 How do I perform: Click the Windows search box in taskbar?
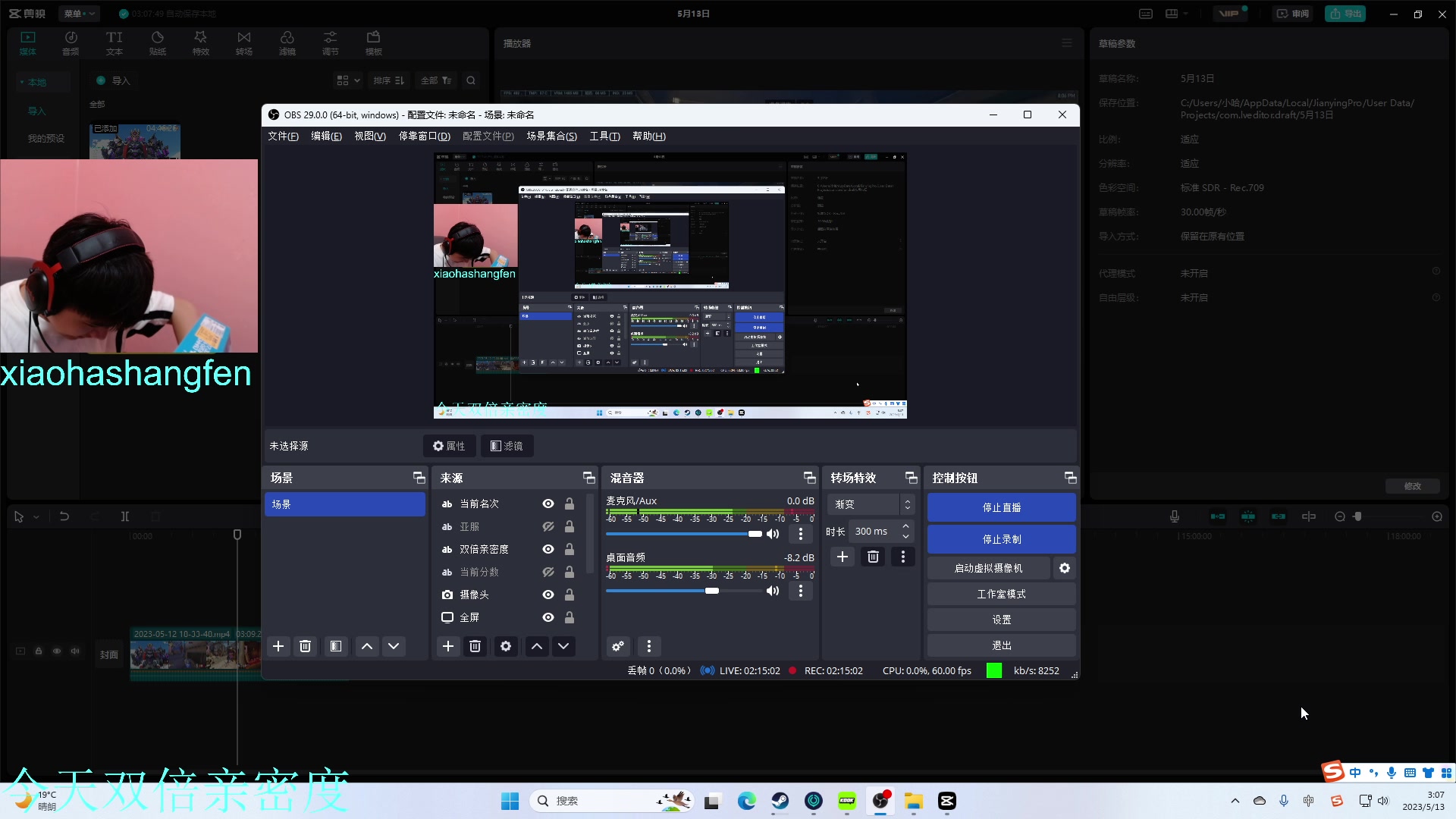[611, 801]
